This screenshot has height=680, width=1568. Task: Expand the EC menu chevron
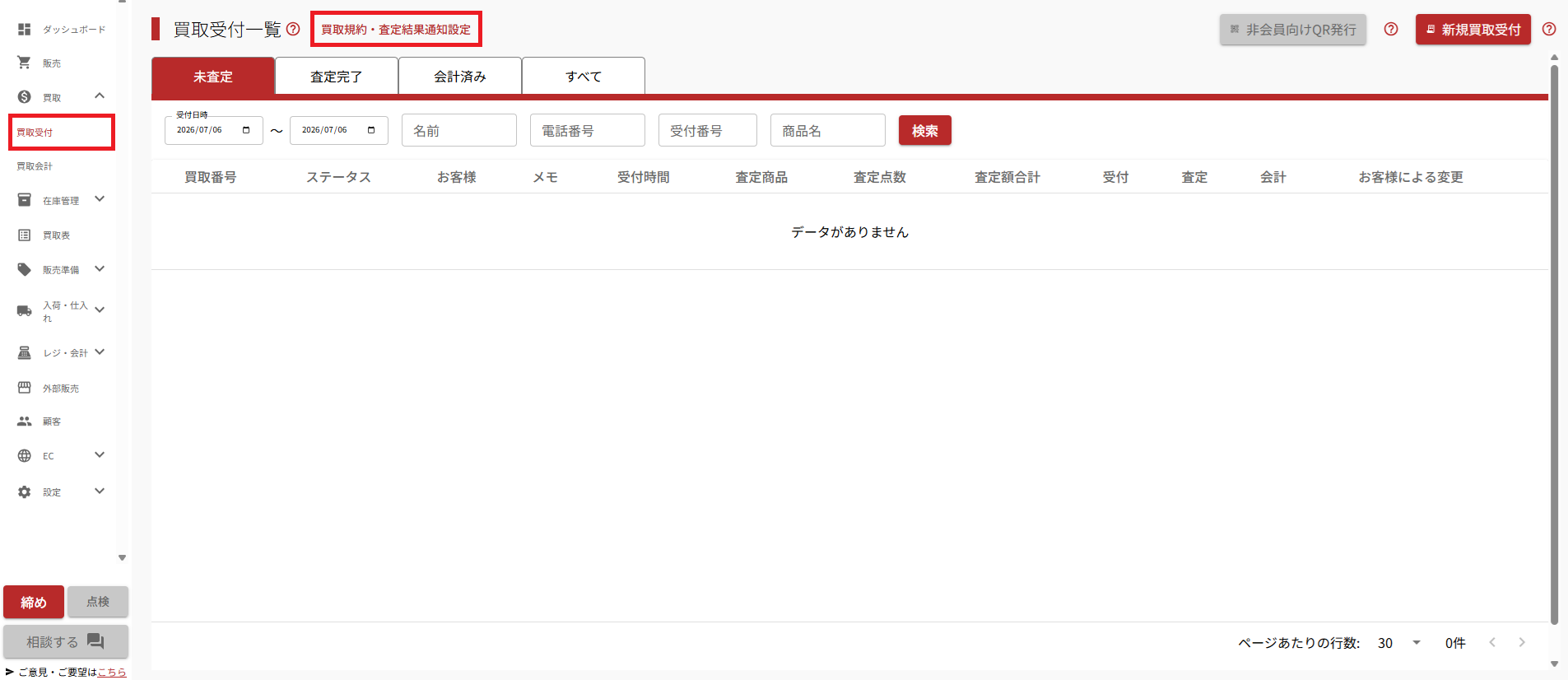click(100, 455)
